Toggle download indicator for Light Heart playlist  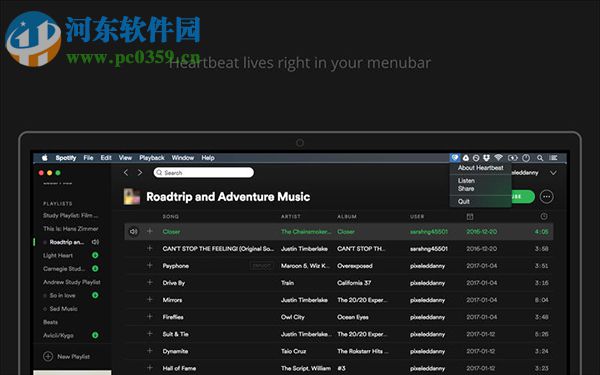[95, 255]
